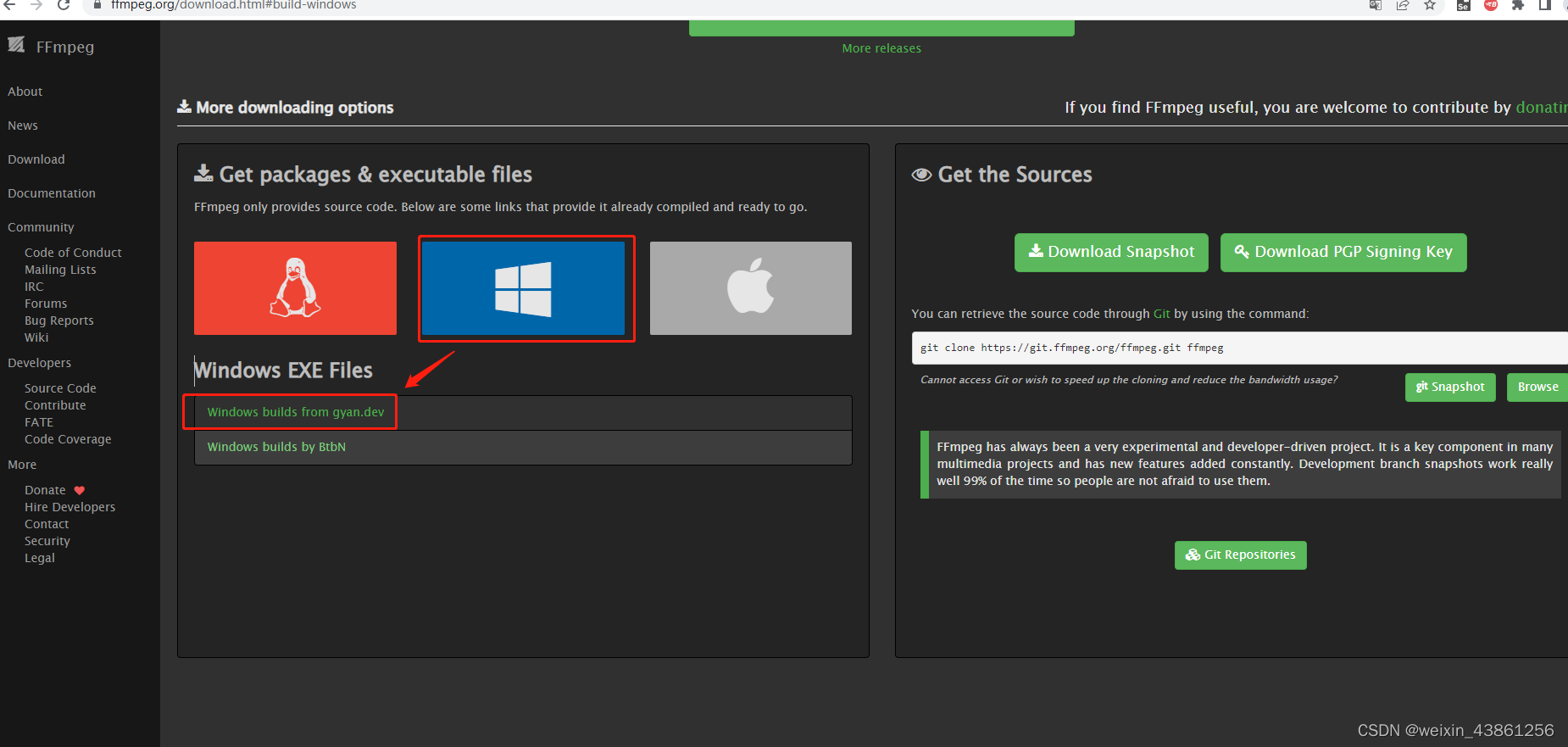The image size is (1568, 747).
Task: Open Windows builds by BtbN
Action: (276, 447)
